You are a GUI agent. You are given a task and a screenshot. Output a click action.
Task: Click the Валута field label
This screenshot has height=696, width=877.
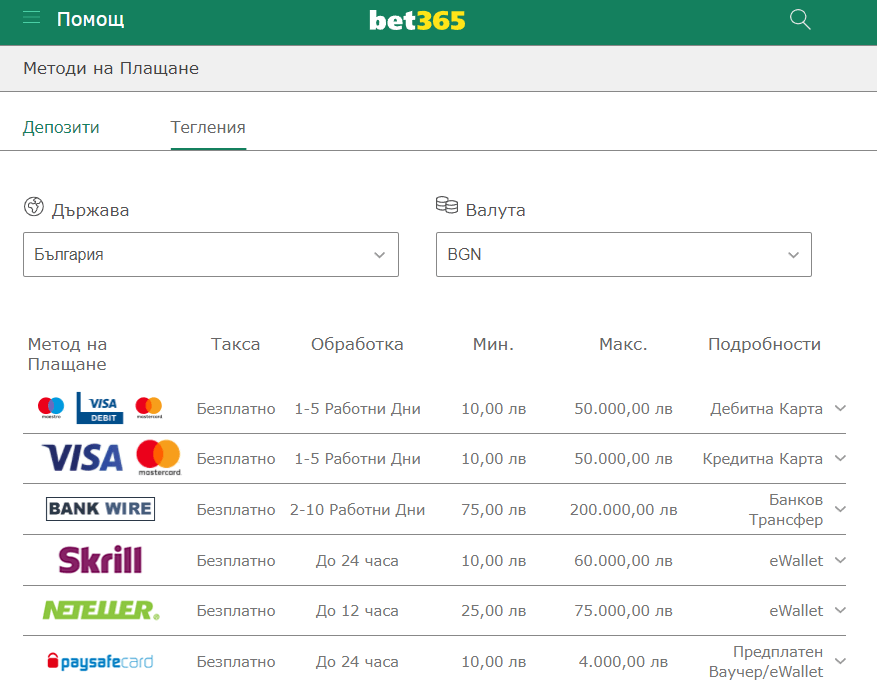[x=496, y=210]
